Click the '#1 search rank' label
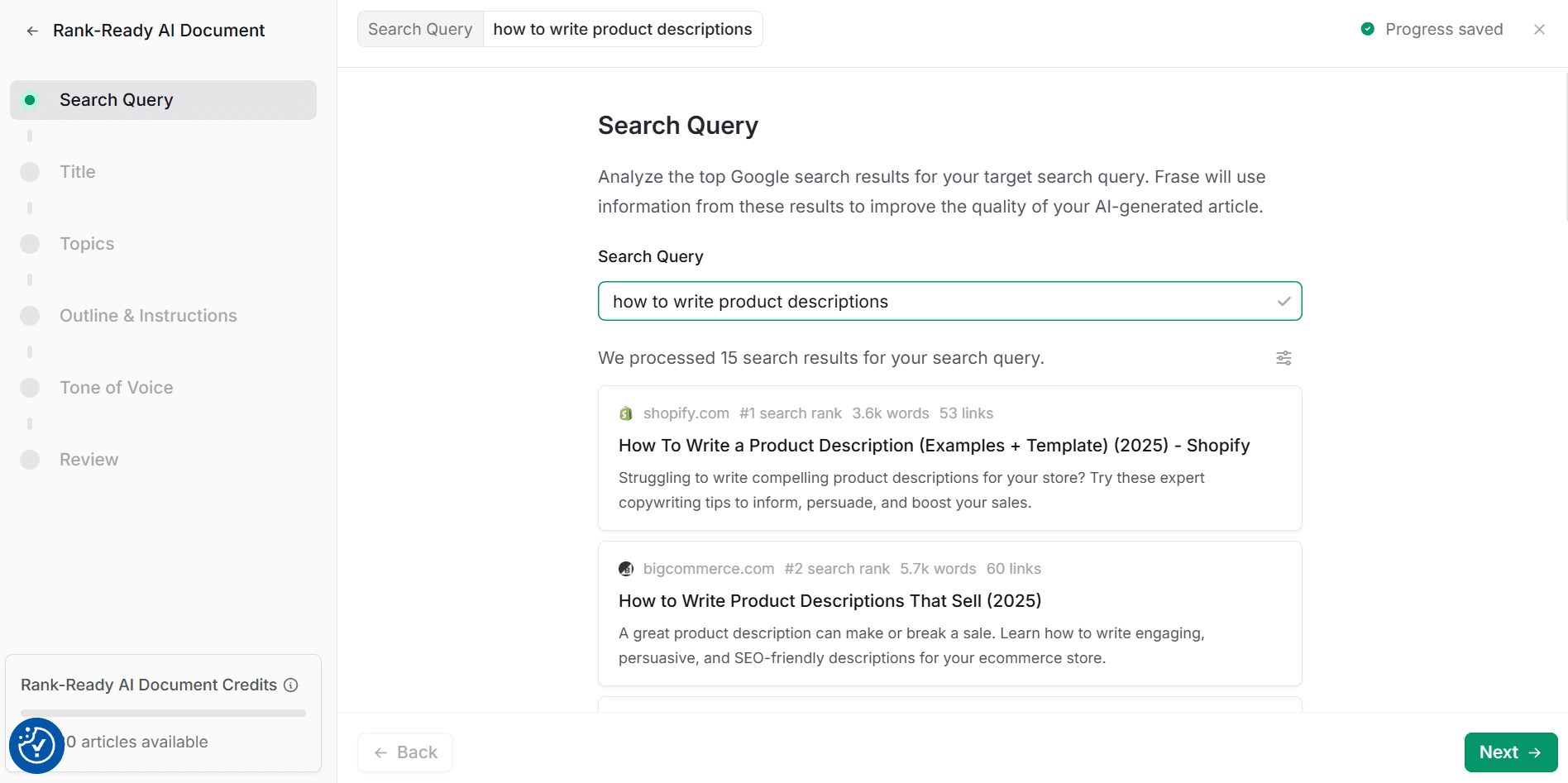Image resolution: width=1568 pixels, height=783 pixels. point(791,413)
